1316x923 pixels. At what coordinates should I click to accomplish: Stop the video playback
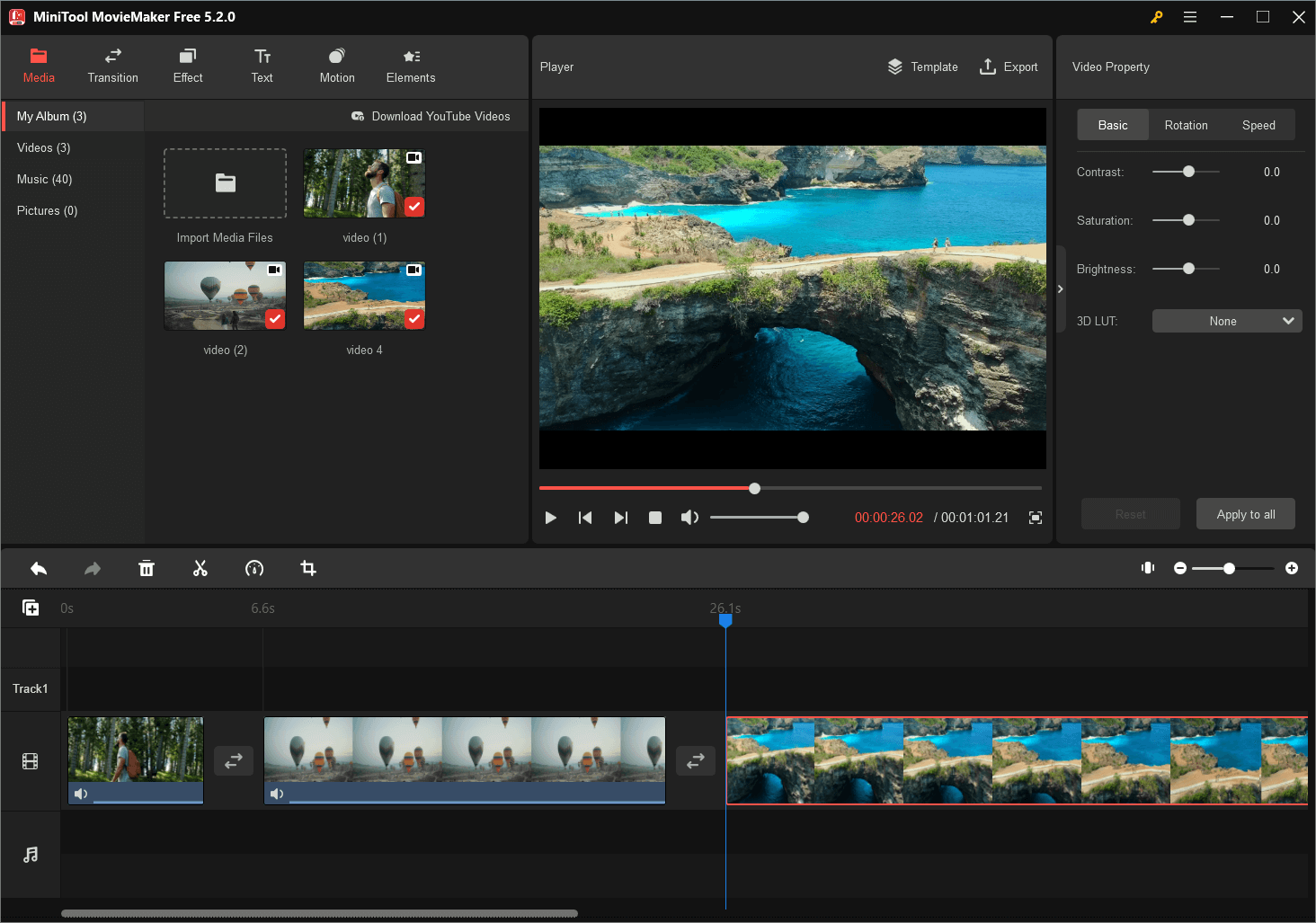[x=655, y=518]
